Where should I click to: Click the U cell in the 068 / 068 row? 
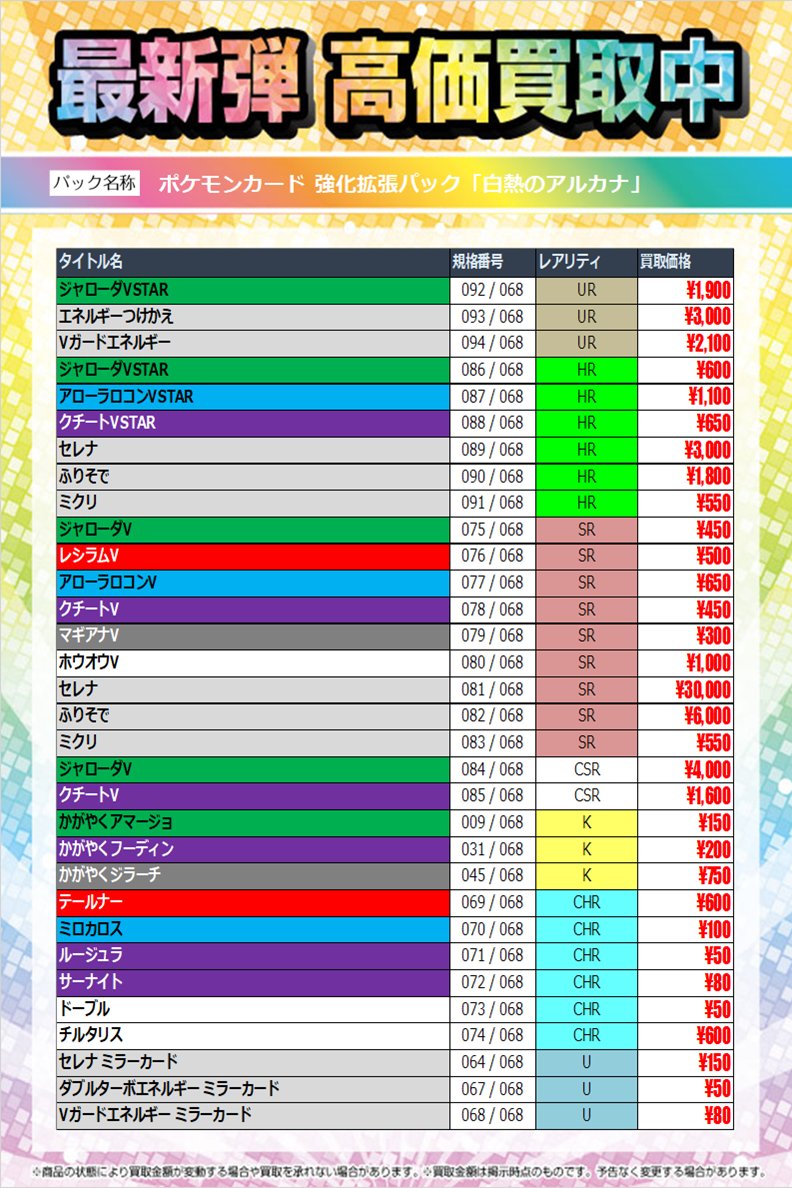click(587, 1115)
